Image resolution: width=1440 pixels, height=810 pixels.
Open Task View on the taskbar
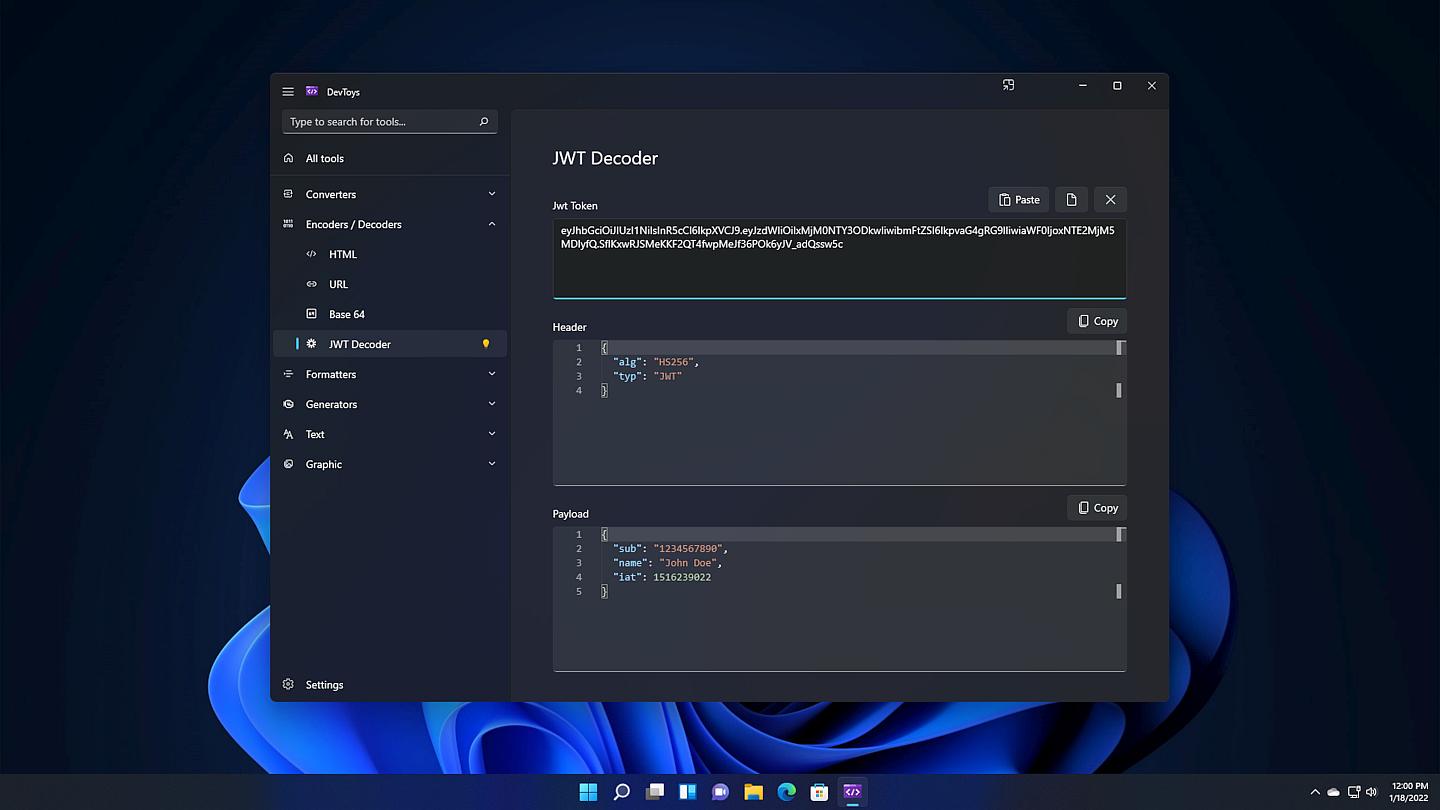pos(654,792)
